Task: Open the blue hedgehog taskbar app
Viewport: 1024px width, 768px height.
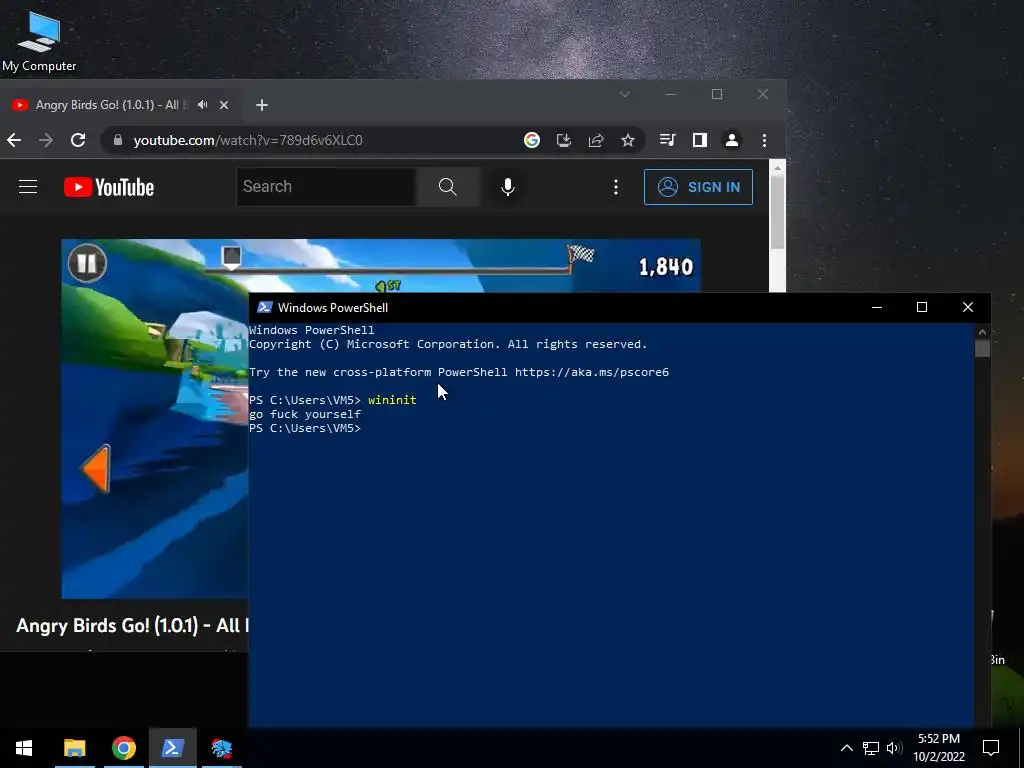Action: [221, 748]
